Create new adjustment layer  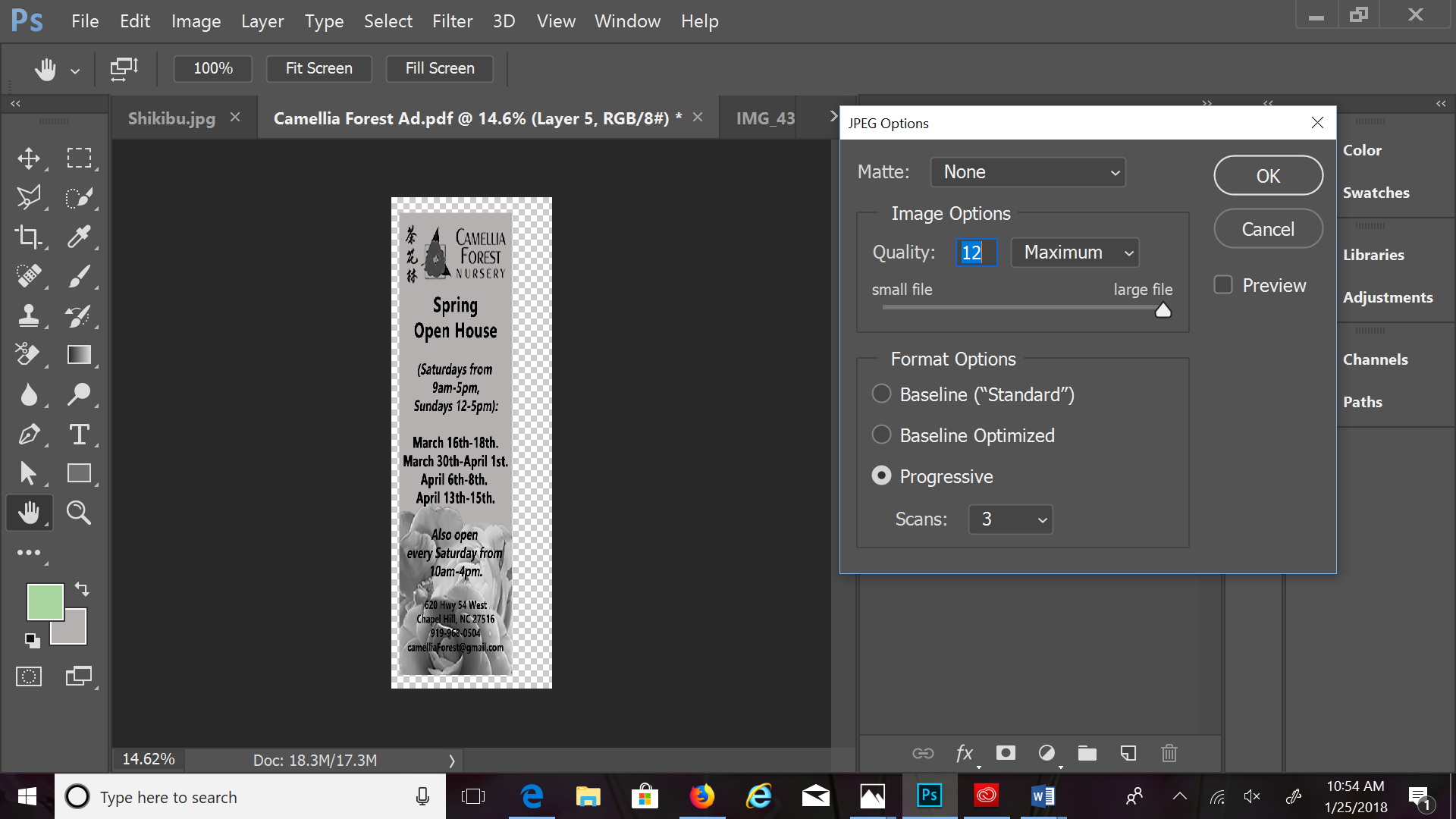pyautogui.click(x=1046, y=753)
